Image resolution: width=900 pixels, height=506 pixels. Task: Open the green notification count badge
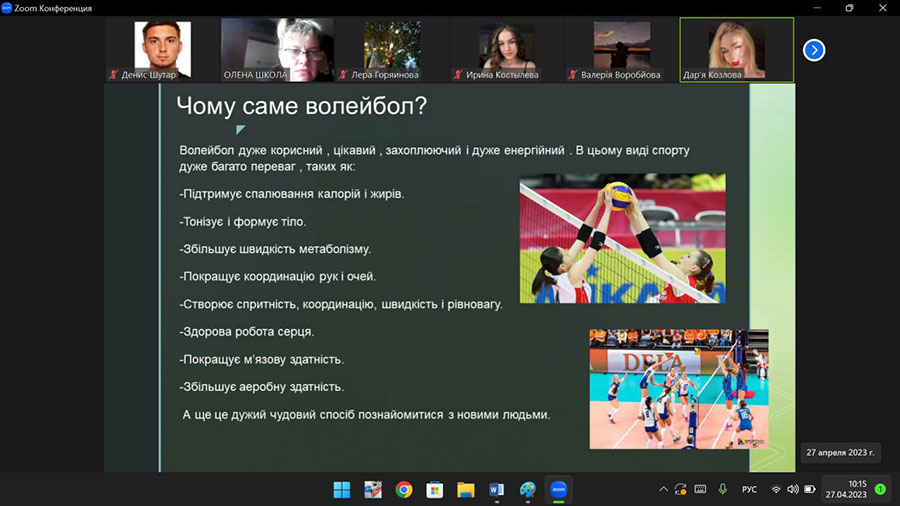(880, 489)
